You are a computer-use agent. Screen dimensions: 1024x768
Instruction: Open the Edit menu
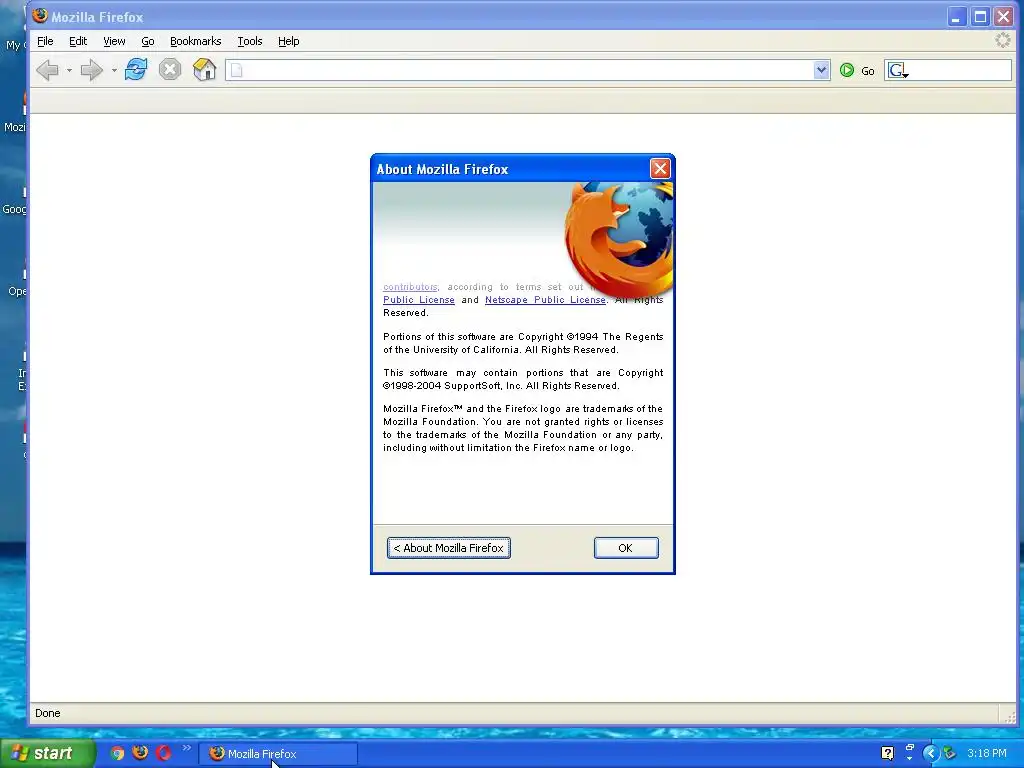coord(78,41)
